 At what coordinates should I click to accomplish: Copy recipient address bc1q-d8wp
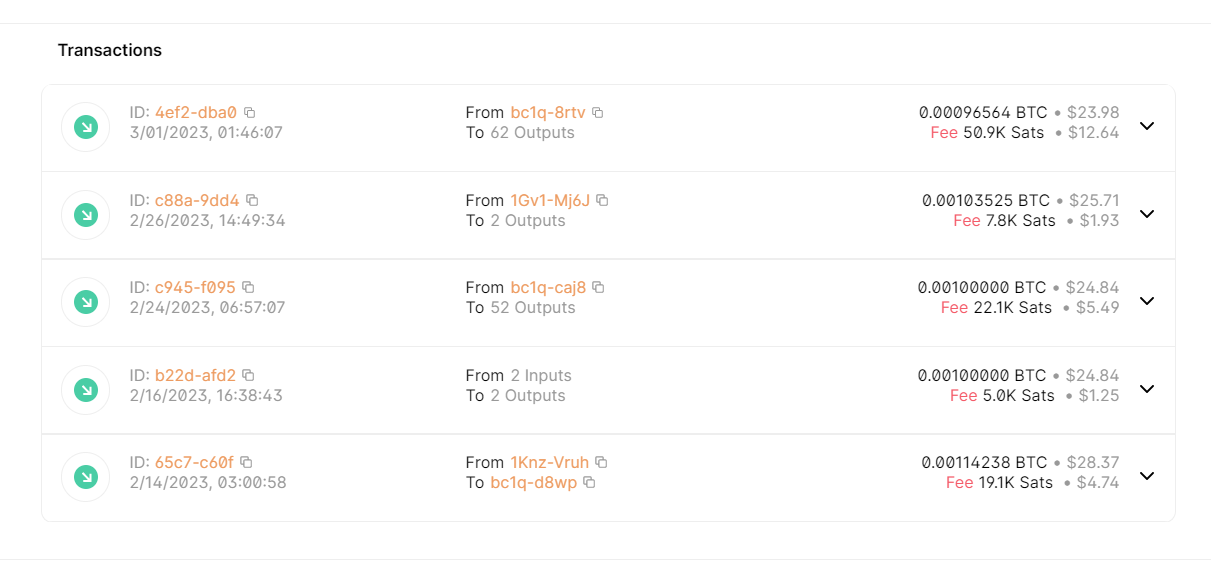click(589, 483)
